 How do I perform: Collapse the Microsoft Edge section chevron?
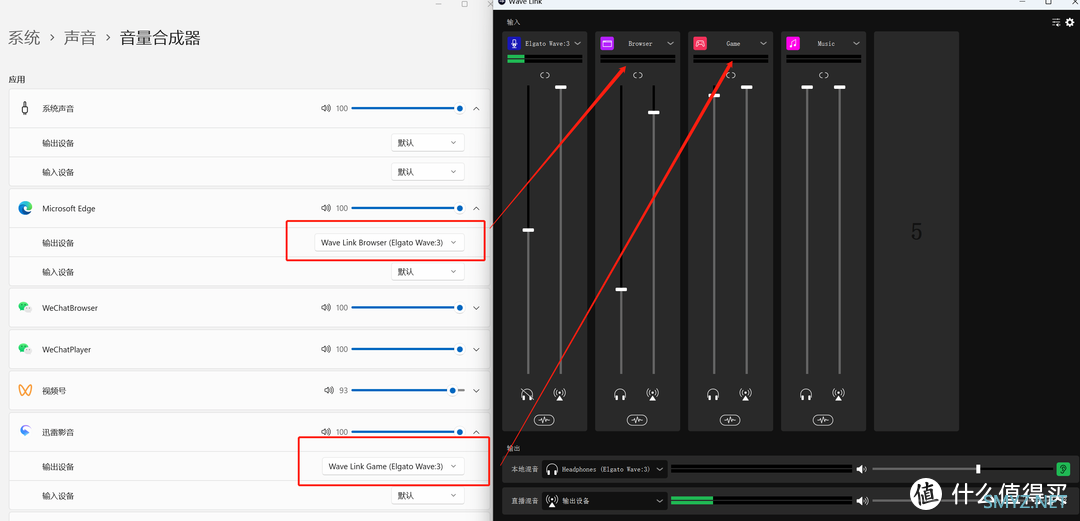coord(476,208)
